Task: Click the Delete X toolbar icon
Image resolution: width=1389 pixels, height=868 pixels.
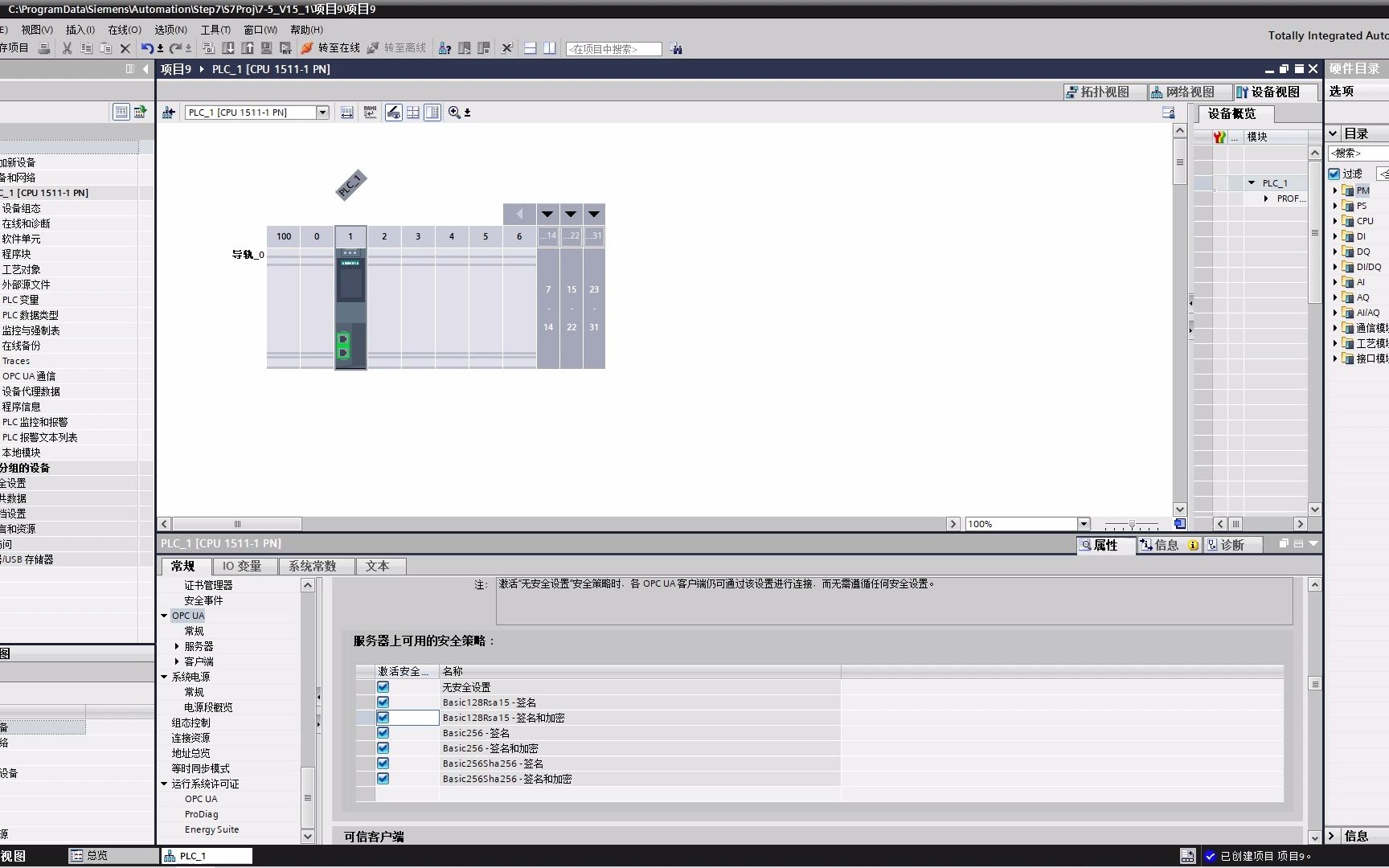Action: pos(125,48)
